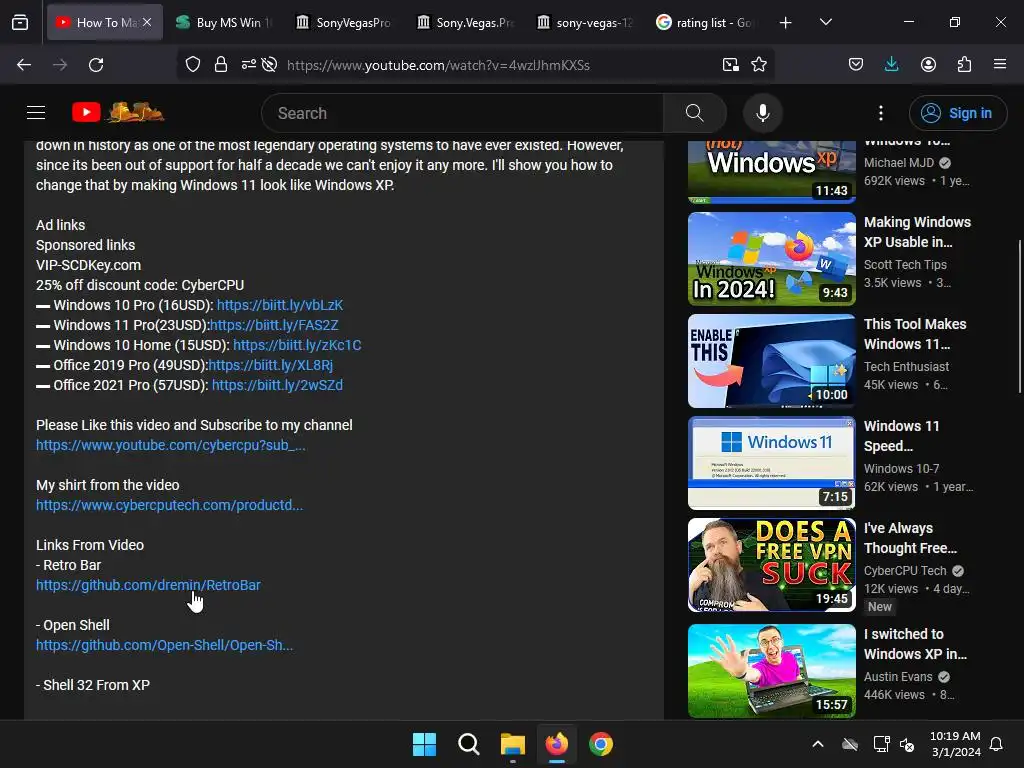Viewport: 1024px width, 768px height.
Task: Open the site permissions icon in the address bar
Action: tap(248, 65)
